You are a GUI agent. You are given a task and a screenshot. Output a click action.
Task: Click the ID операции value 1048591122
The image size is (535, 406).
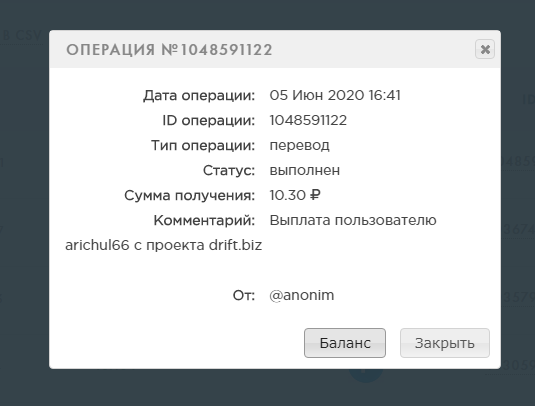tap(308, 120)
